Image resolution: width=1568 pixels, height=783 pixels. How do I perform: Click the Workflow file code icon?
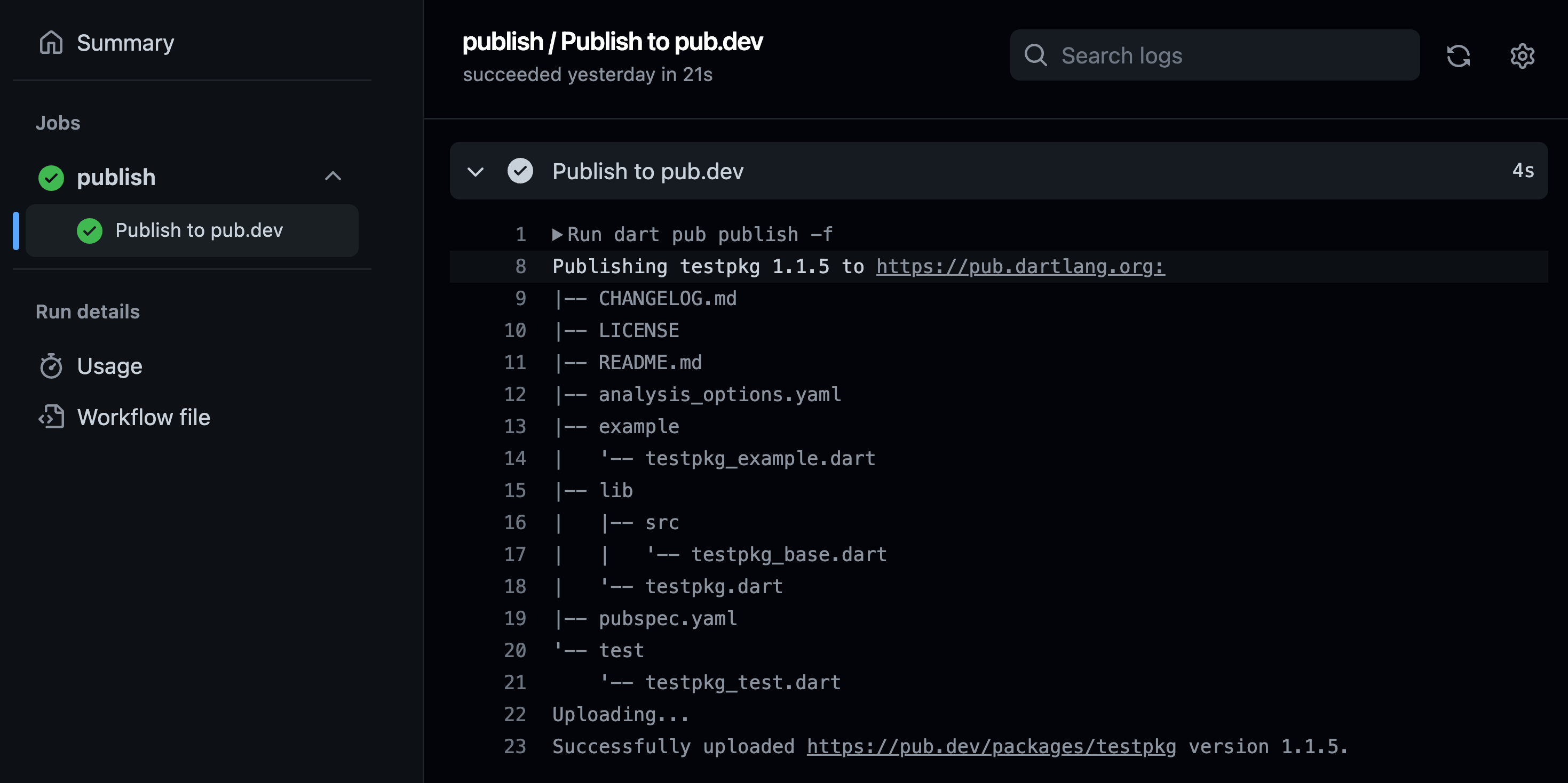click(51, 417)
